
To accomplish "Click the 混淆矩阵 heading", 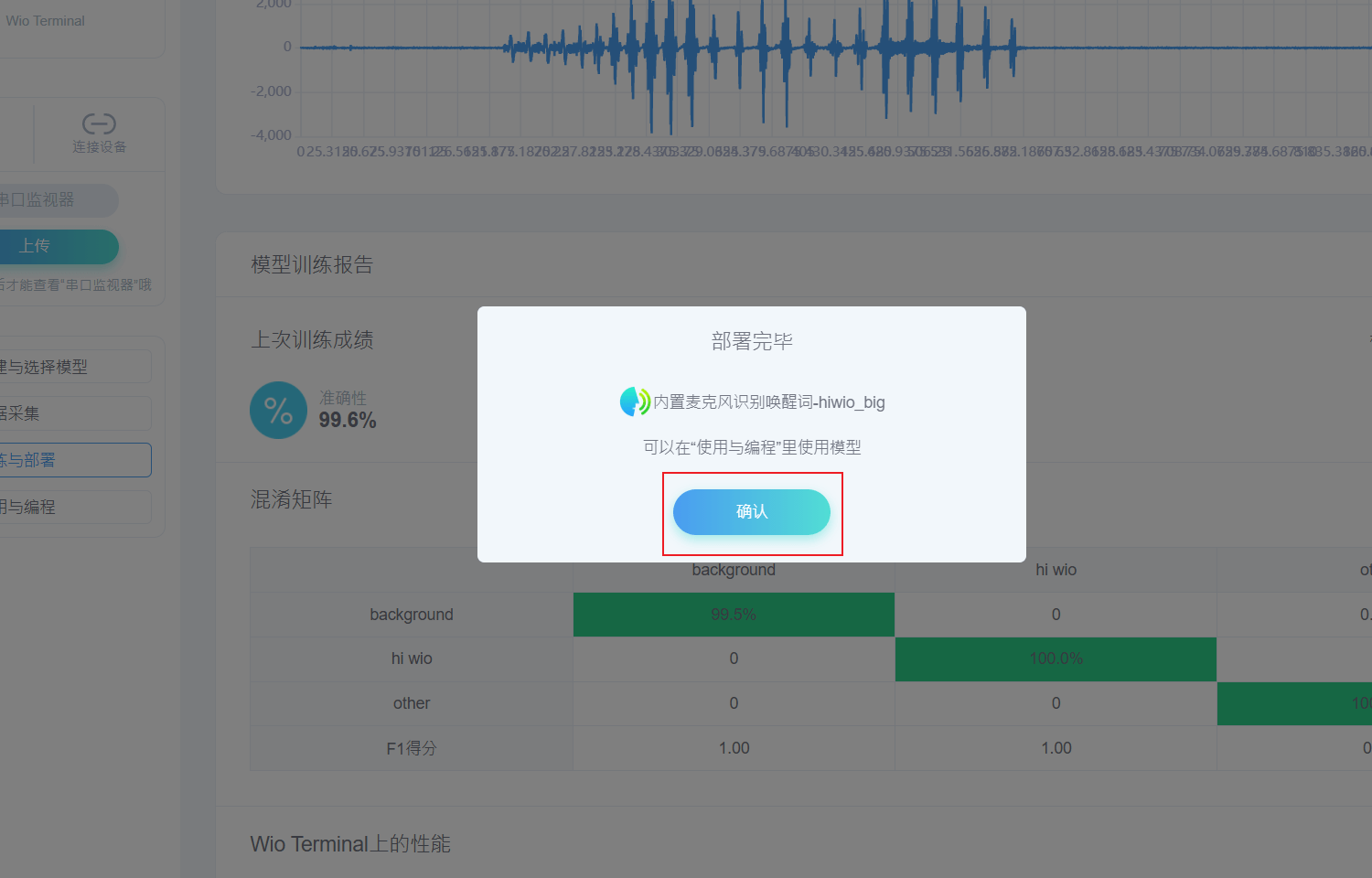I will pos(291,499).
